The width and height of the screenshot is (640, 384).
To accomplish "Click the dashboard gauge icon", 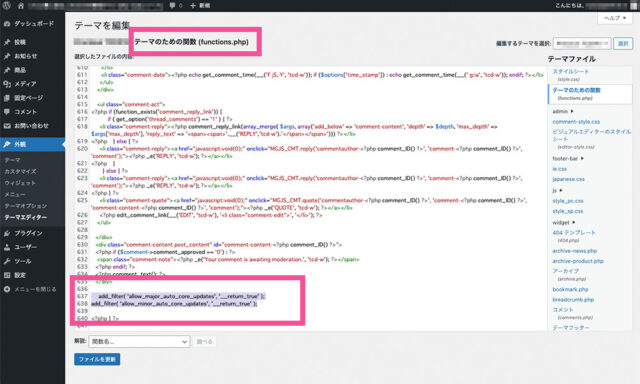I will (x=7, y=24).
